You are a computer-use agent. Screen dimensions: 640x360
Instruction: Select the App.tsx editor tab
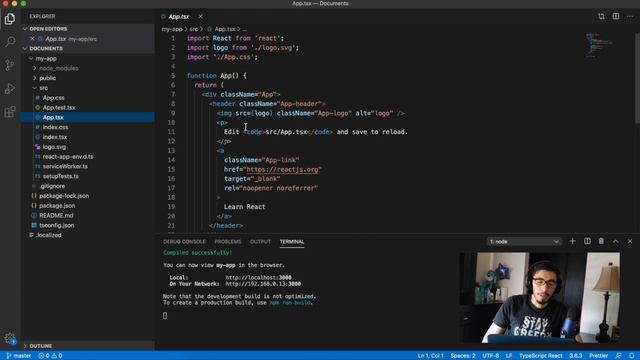(x=179, y=17)
